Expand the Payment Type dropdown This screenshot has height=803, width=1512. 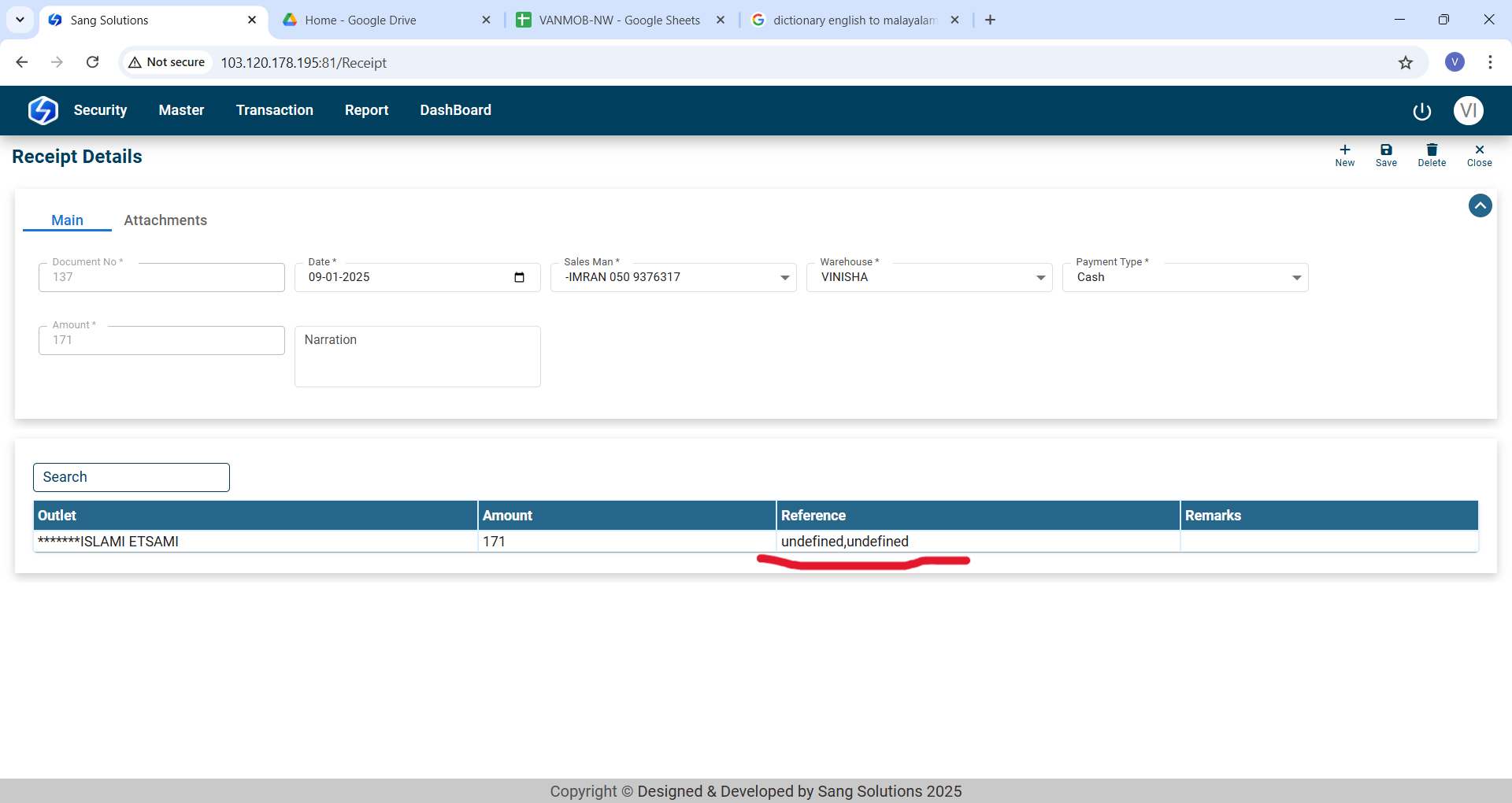click(1296, 278)
